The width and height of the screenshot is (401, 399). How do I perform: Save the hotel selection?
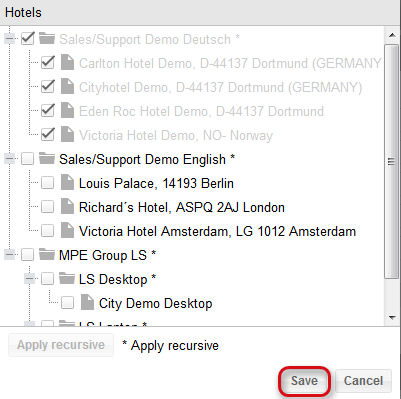304,381
